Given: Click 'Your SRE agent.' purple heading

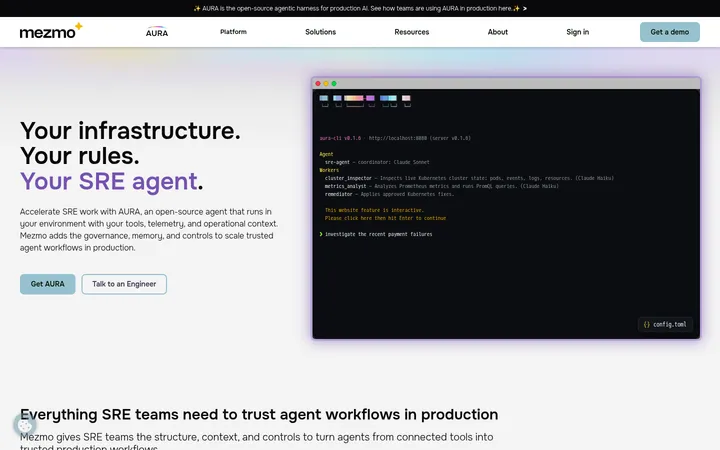Looking at the screenshot, I should (x=112, y=181).
